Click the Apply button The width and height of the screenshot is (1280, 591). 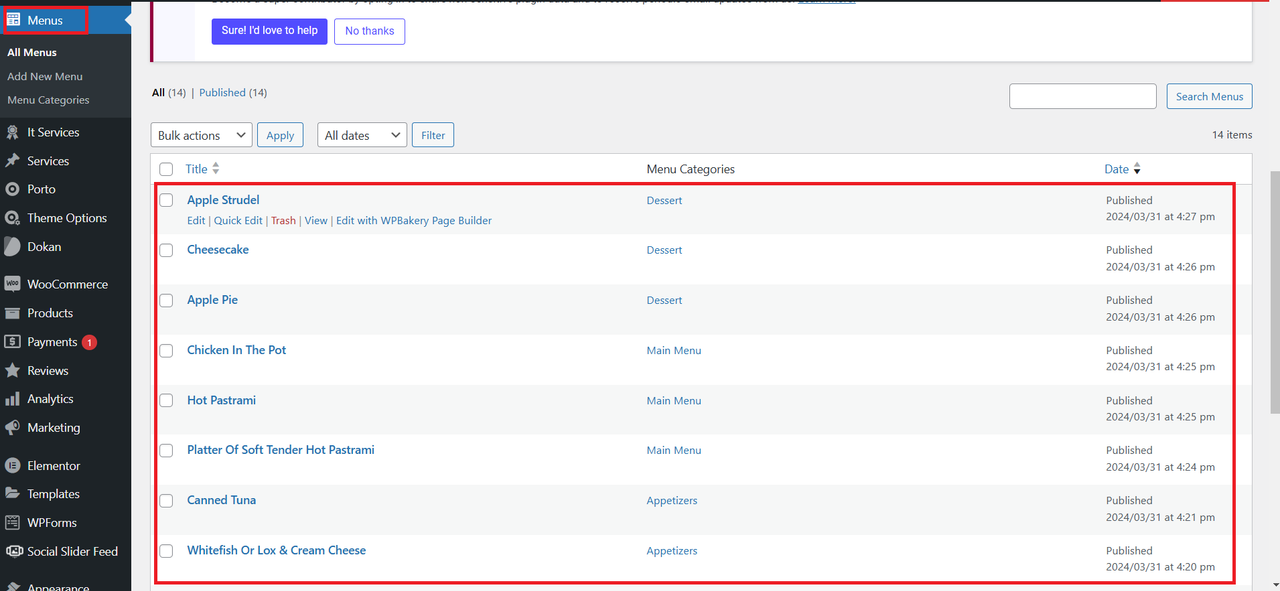(281, 135)
